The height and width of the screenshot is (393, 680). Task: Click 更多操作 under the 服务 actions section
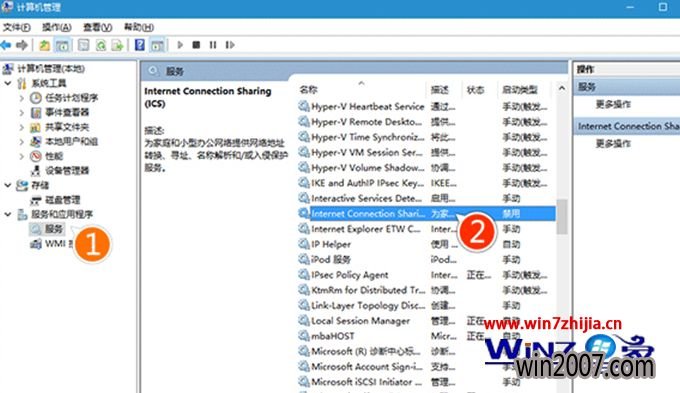click(x=613, y=104)
